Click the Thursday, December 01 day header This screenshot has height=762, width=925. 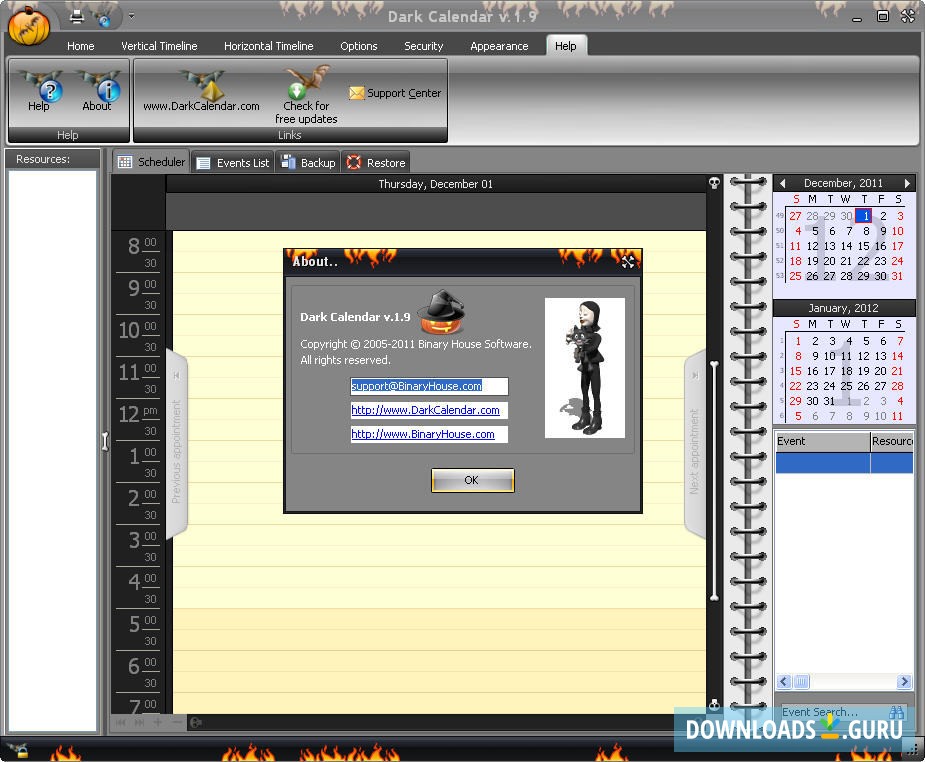pos(435,184)
